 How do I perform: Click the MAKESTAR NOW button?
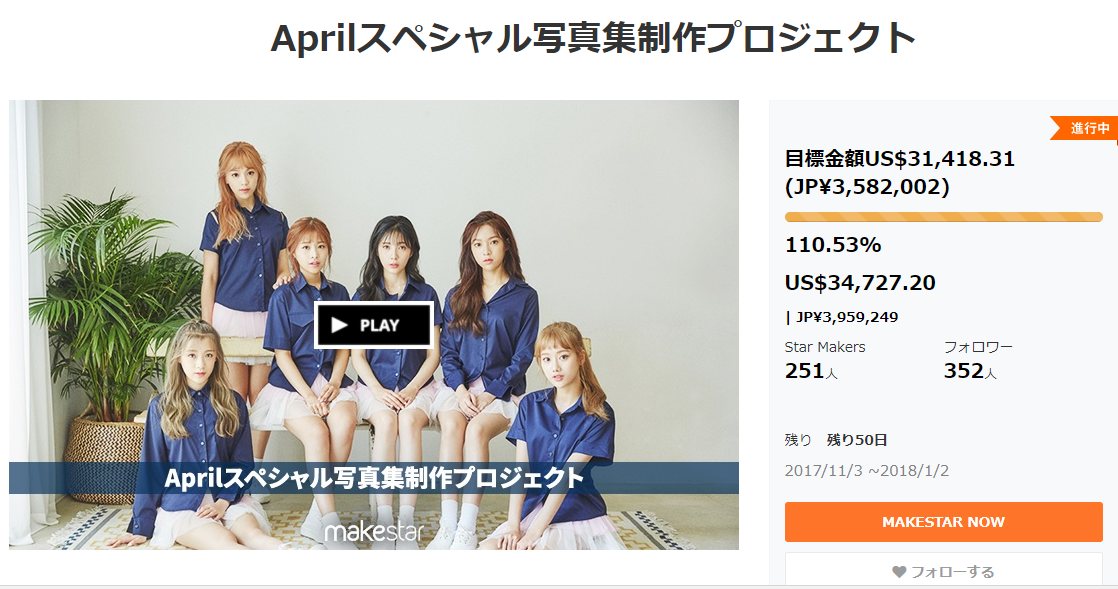click(943, 522)
